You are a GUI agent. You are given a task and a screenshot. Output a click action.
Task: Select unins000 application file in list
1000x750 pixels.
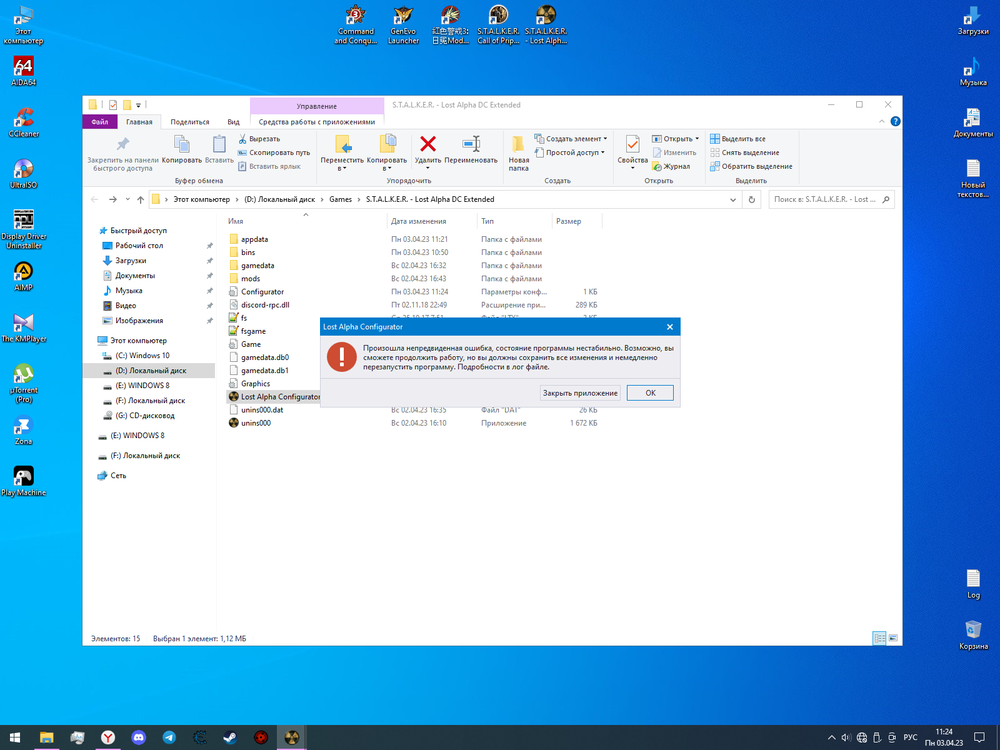255,423
